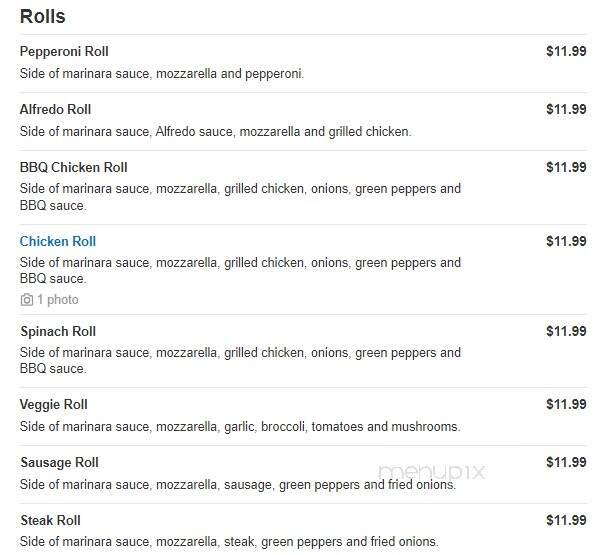Screen dimensions: 611x555
Task: Click the Veggie Roll item title
Action: click(x=54, y=404)
